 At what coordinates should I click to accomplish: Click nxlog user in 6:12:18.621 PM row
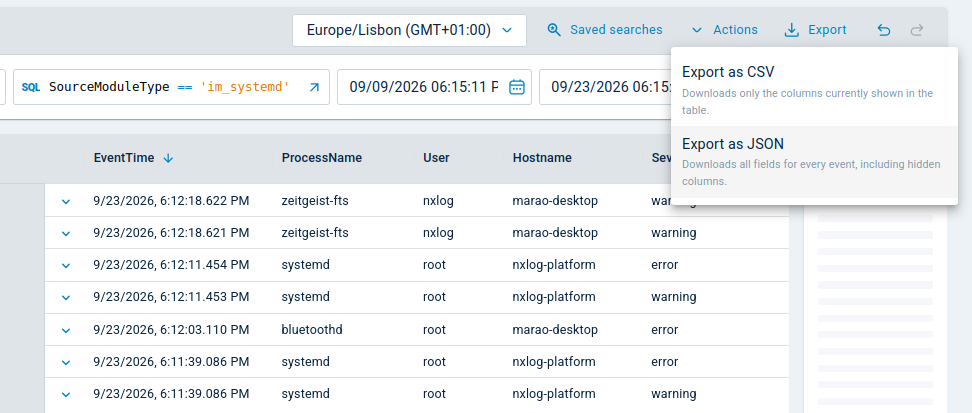438,233
